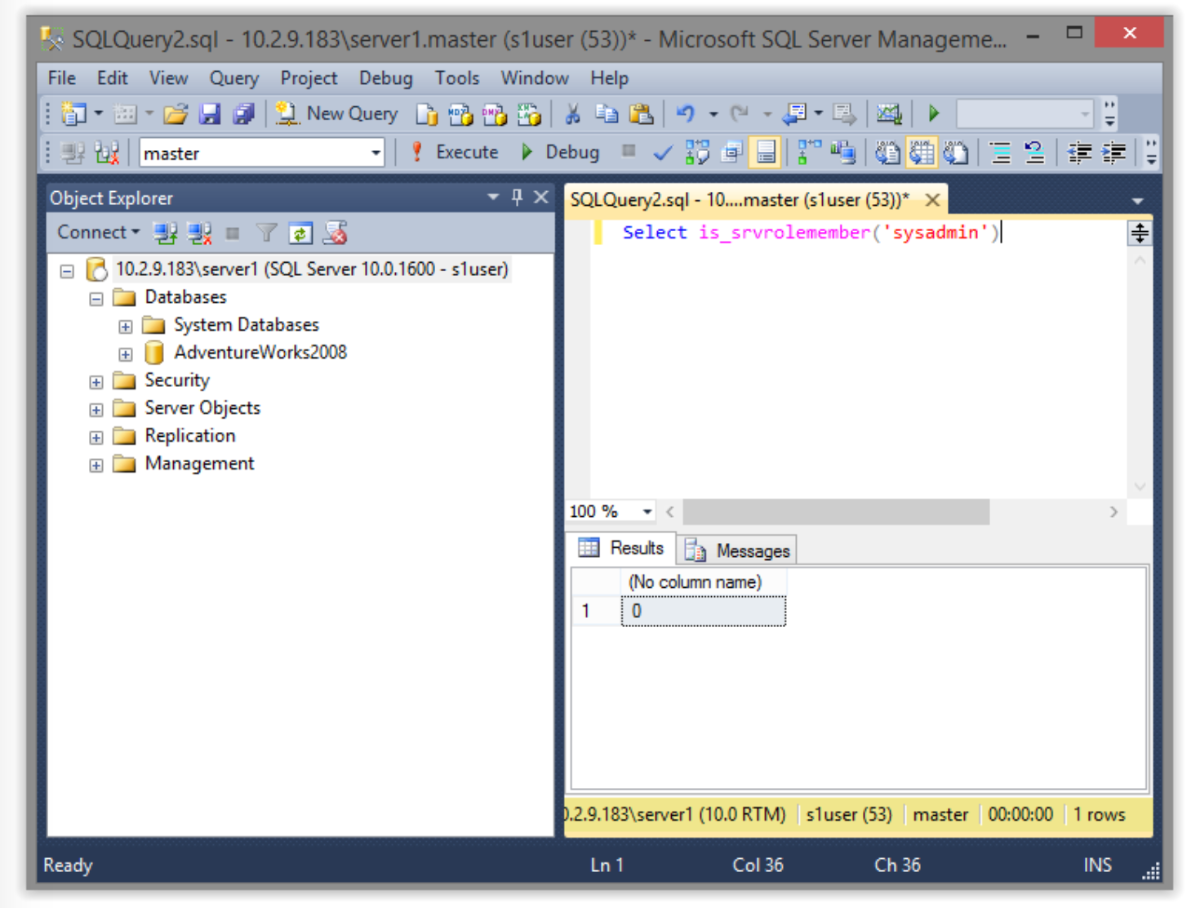Click the Decrease Indent icon
This screenshot has height=908, width=1200.
(1079, 152)
